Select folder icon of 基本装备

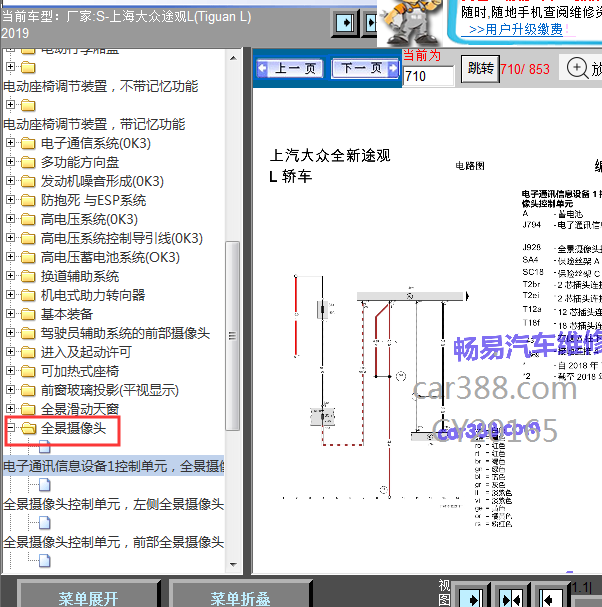(x=28, y=314)
